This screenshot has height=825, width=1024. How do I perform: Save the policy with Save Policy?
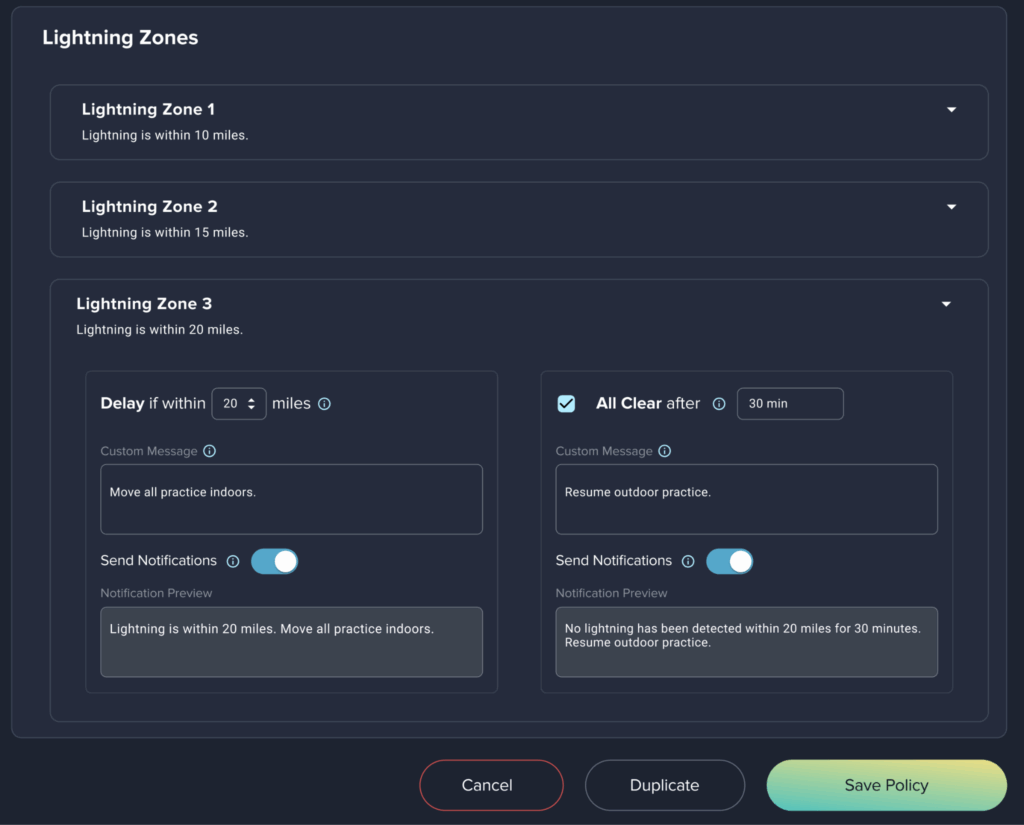[x=886, y=785]
